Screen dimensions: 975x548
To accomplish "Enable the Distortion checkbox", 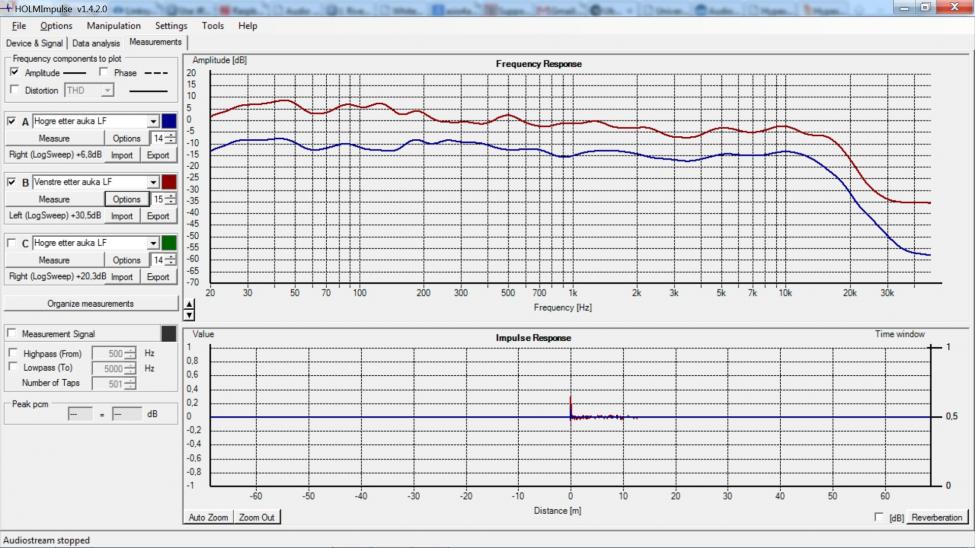I will (14, 90).
